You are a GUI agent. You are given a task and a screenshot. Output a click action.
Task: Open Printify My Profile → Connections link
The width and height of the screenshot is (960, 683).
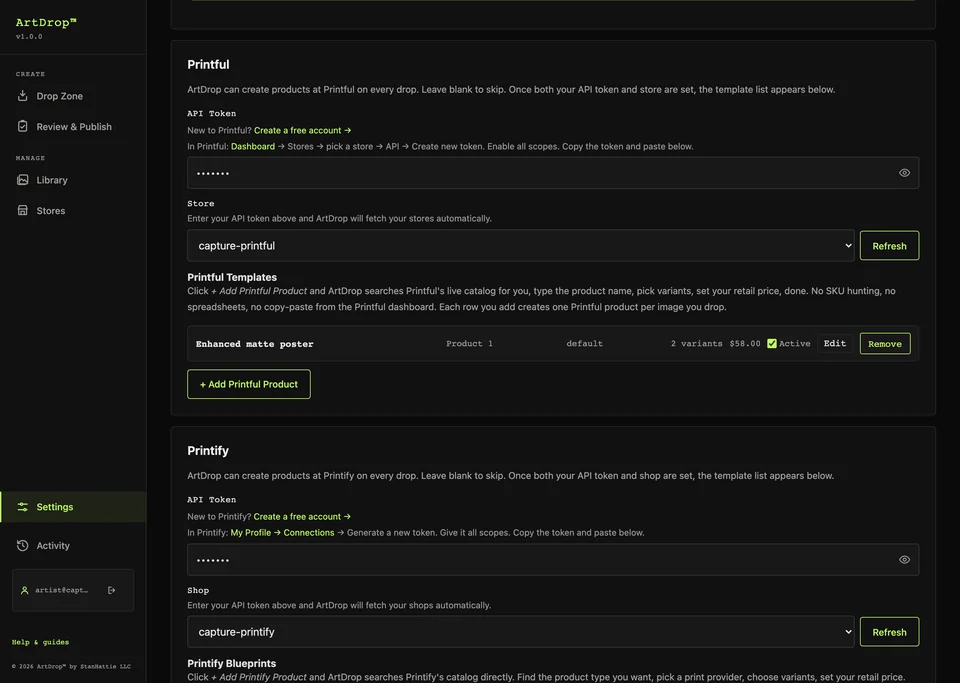coord(282,532)
